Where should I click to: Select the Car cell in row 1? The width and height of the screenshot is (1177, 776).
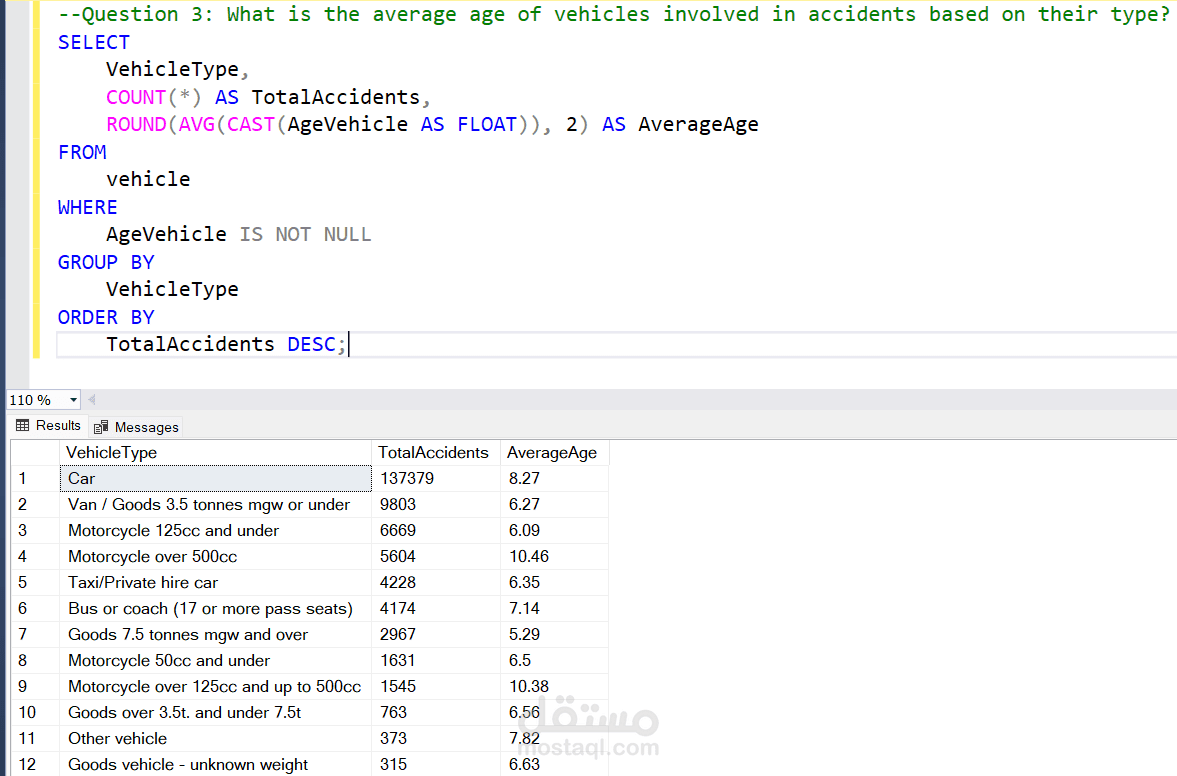pyautogui.click(x=215, y=478)
